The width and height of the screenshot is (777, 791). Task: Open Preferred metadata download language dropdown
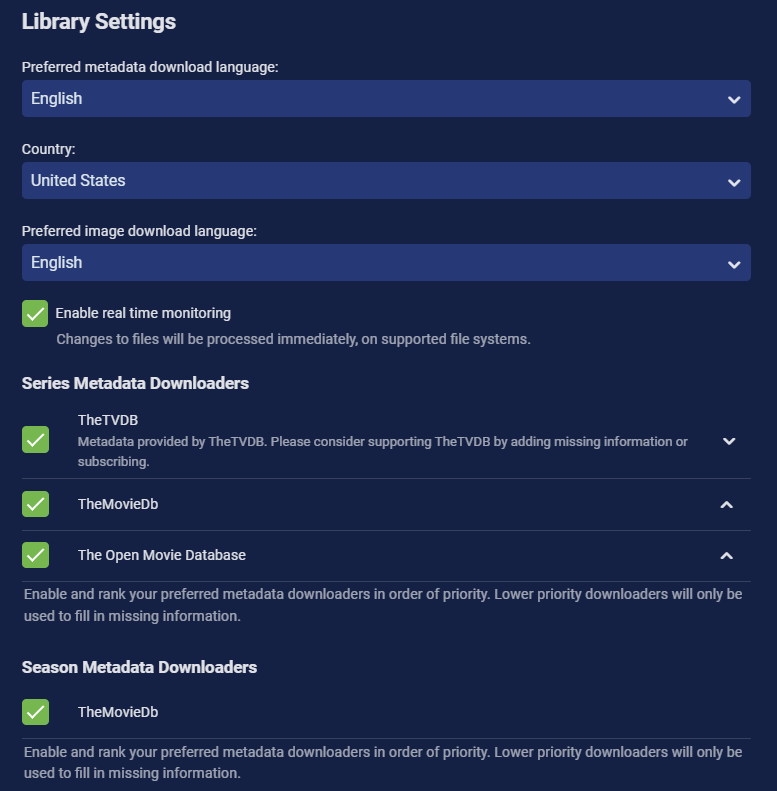click(385, 99)
